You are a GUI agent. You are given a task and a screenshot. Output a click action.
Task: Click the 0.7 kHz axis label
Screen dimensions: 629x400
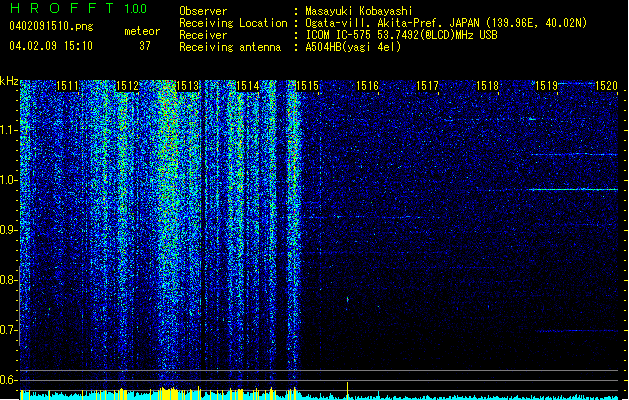pyautogui.click(x=9, y=330)
